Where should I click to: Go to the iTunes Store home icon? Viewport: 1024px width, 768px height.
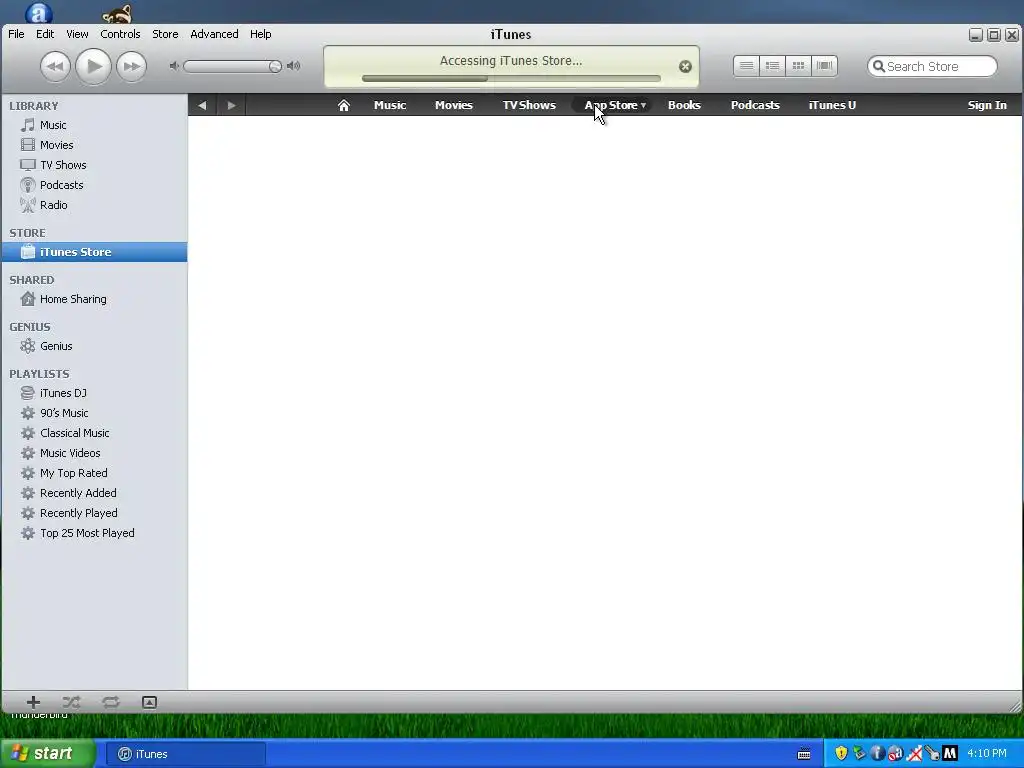click(344, 105)
